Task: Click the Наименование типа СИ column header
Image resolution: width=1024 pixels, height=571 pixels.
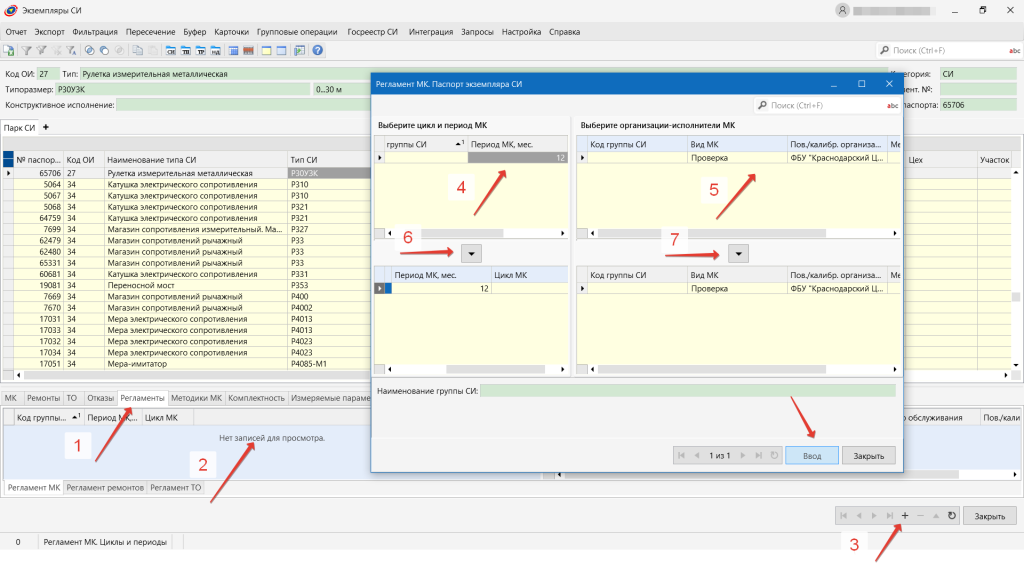Action: point(195,159)
